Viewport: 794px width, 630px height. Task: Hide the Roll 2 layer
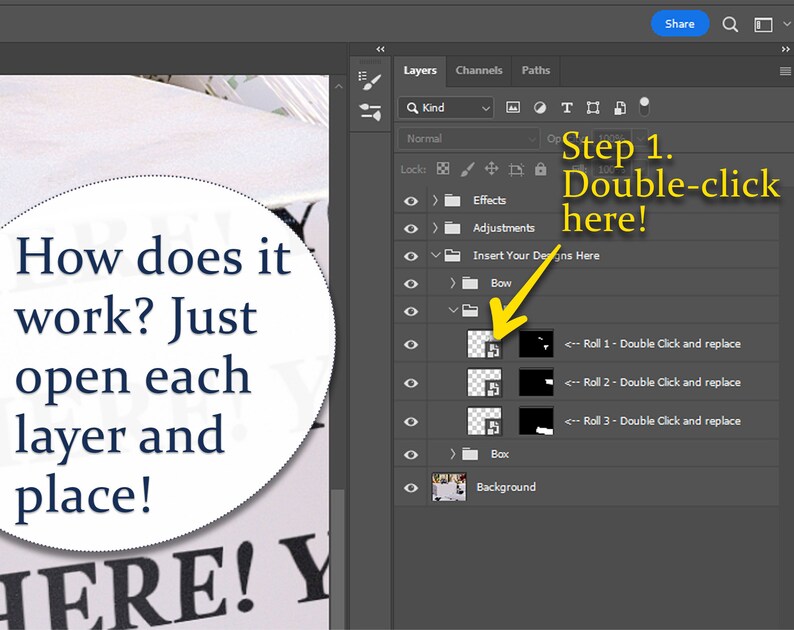[x=411, y=383]
